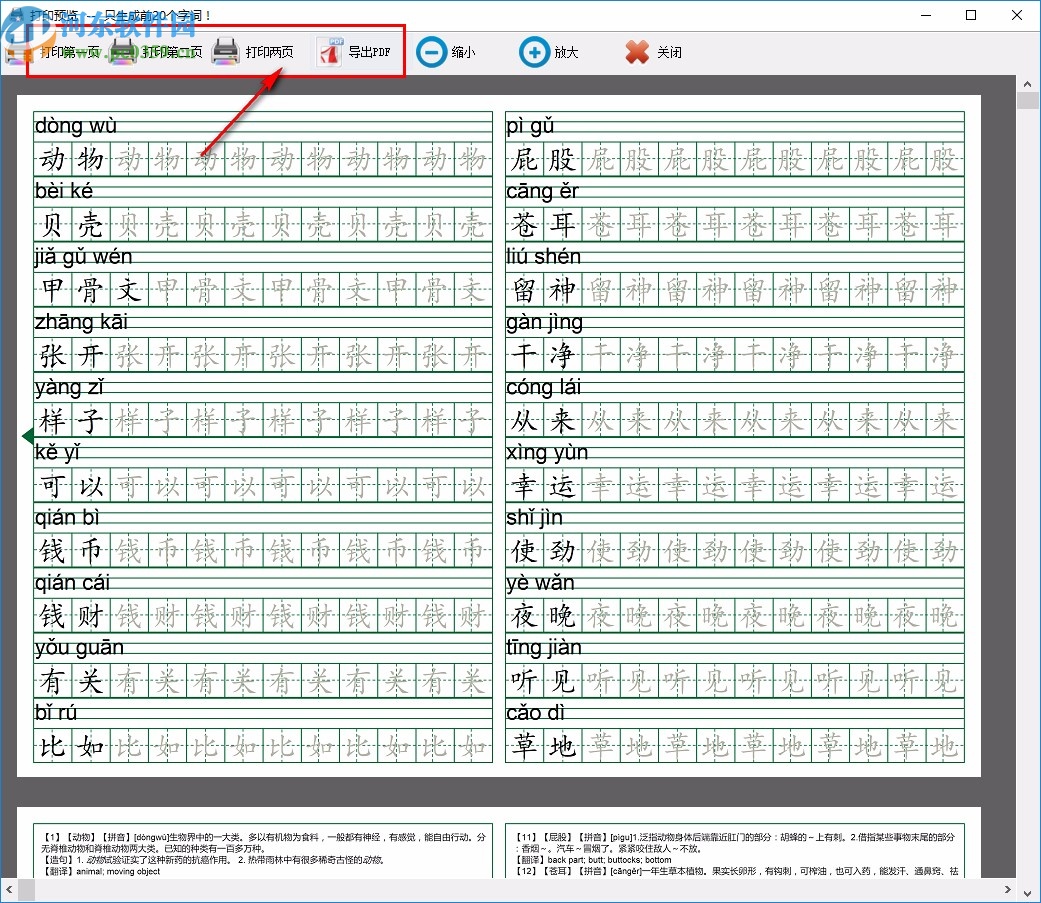1041x903 pixels.
Task: Click the PDF export icon
Action: click(x=330, y=52)
